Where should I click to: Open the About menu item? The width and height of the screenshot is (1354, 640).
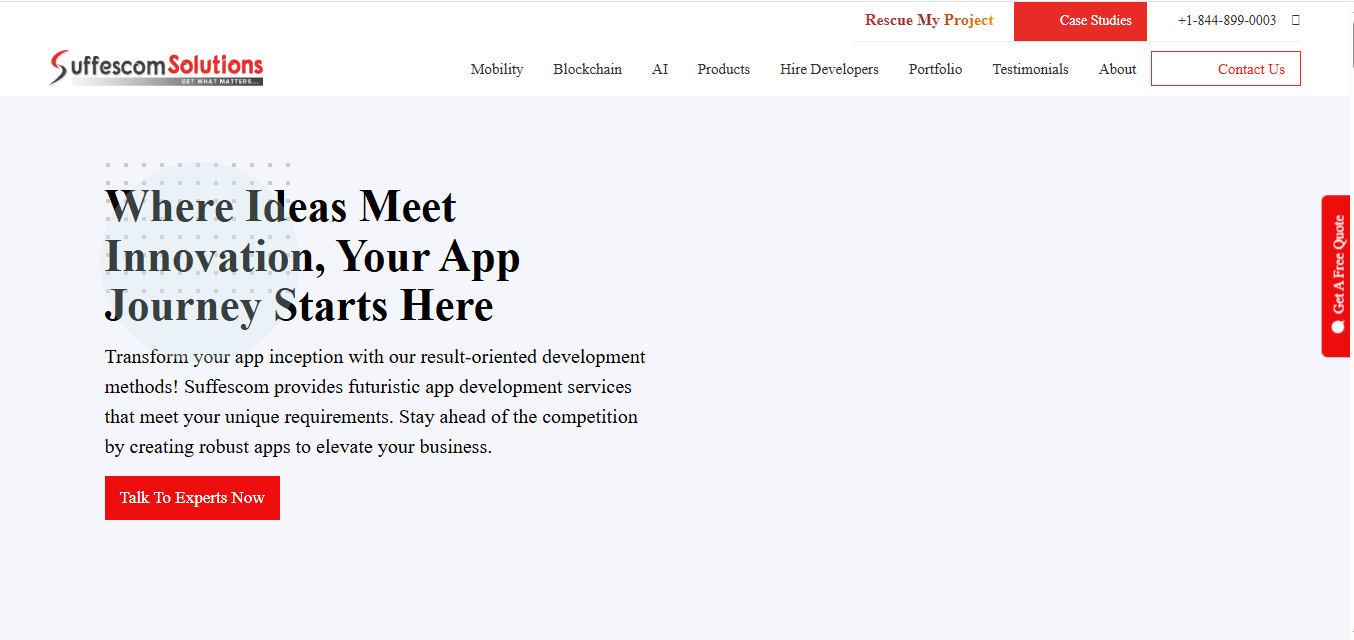[1117, 69]
